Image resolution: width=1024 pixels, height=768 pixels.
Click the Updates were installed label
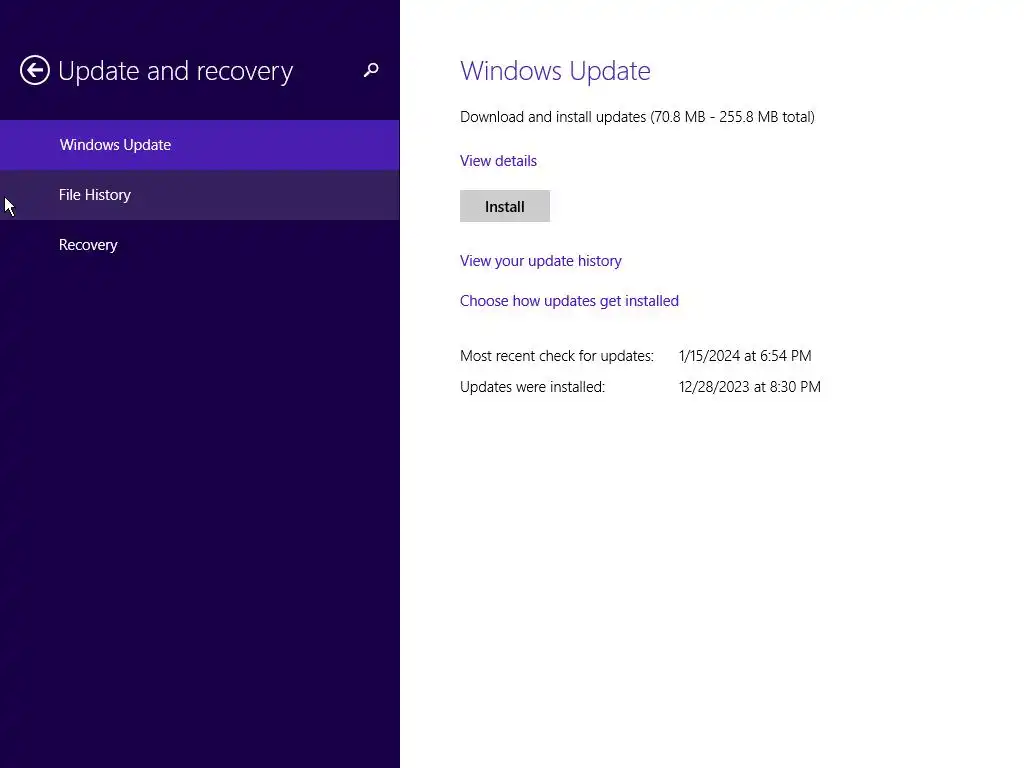coord(533,387)
